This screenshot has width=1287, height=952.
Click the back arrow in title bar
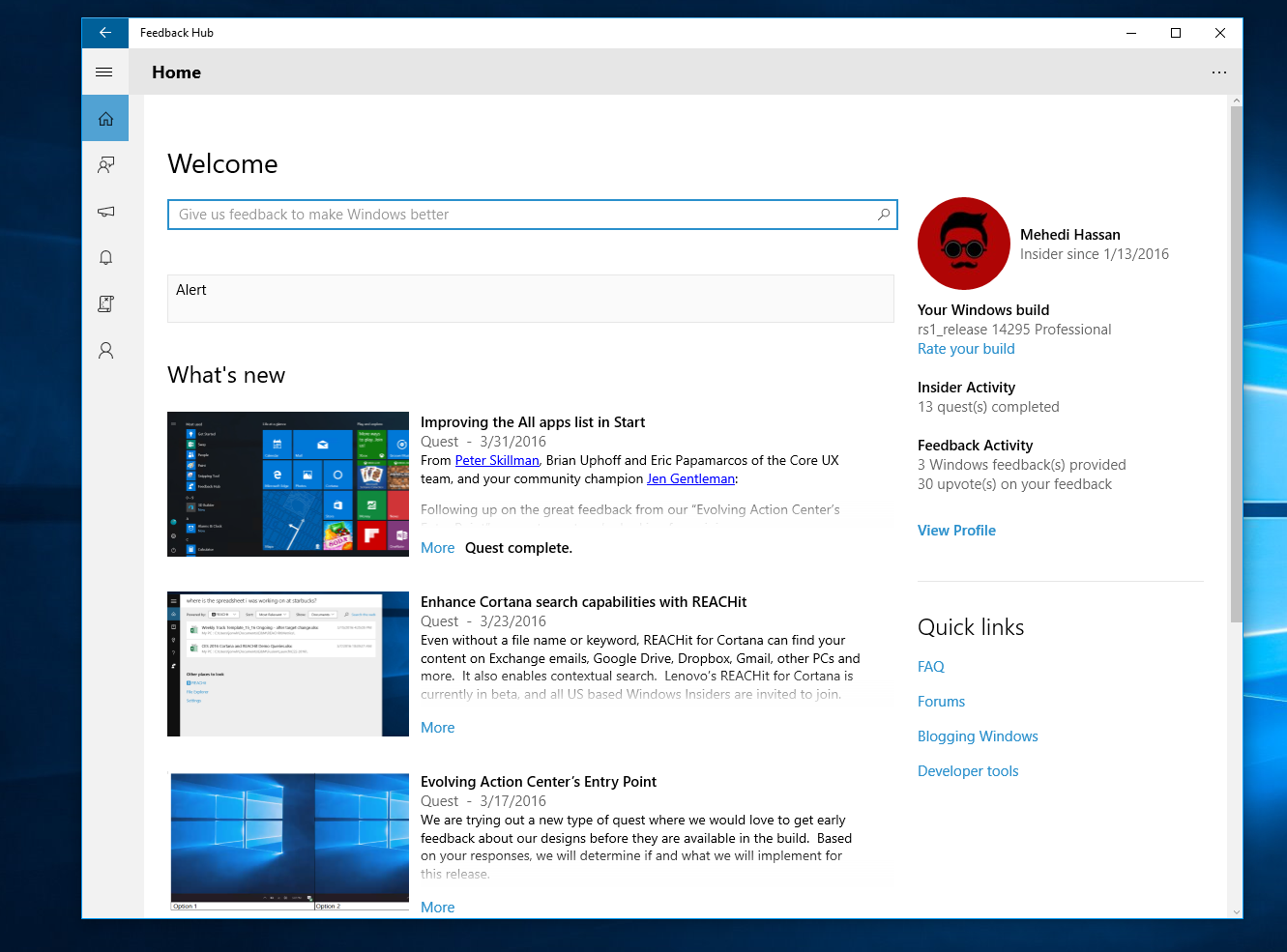point(105,33)
